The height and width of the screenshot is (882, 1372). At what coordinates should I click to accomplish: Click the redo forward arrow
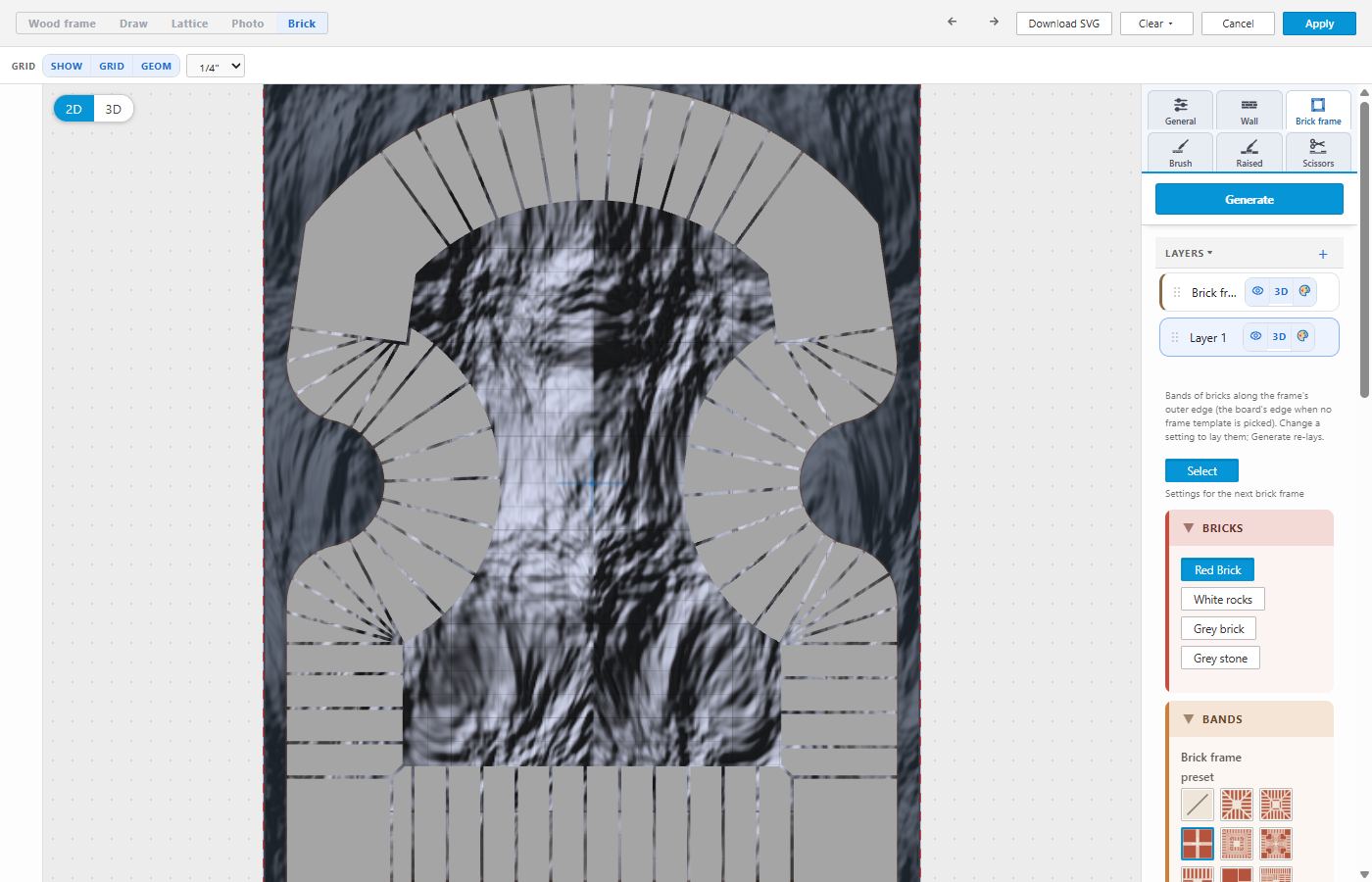pos(994,22)
